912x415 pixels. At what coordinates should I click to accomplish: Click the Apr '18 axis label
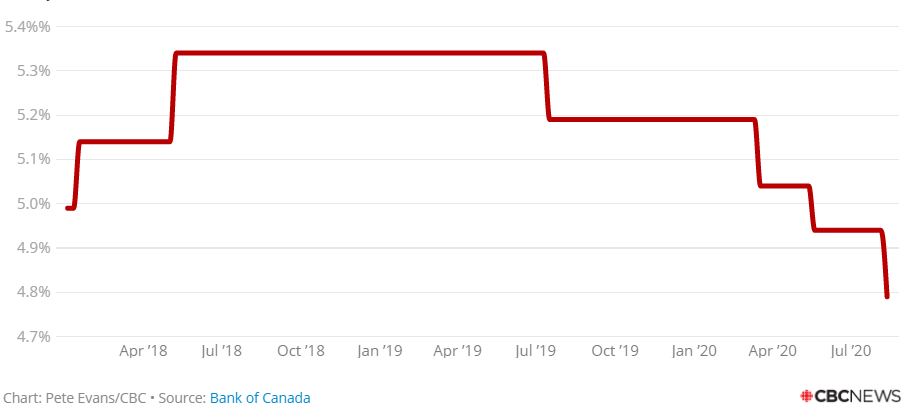(x=143, y=351)
